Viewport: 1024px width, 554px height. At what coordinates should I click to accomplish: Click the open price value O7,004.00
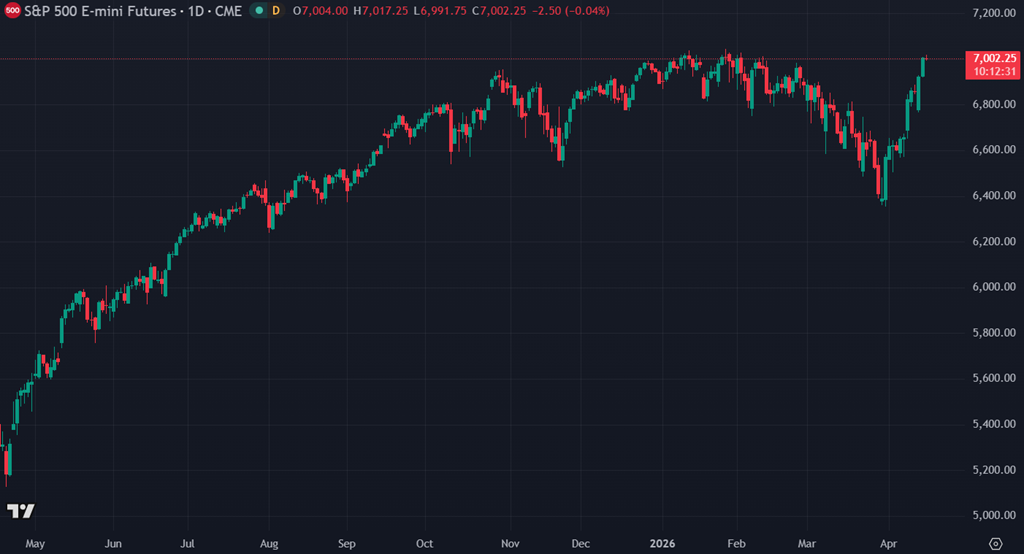point(320,11)
